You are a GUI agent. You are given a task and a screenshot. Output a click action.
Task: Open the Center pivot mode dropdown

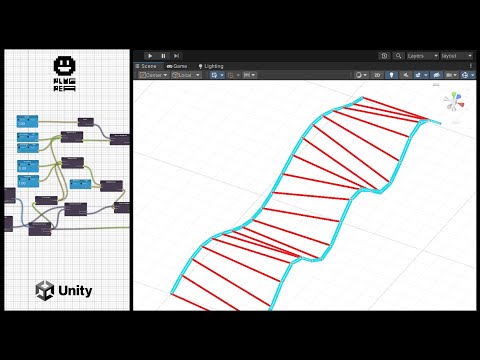coord(154,75)
